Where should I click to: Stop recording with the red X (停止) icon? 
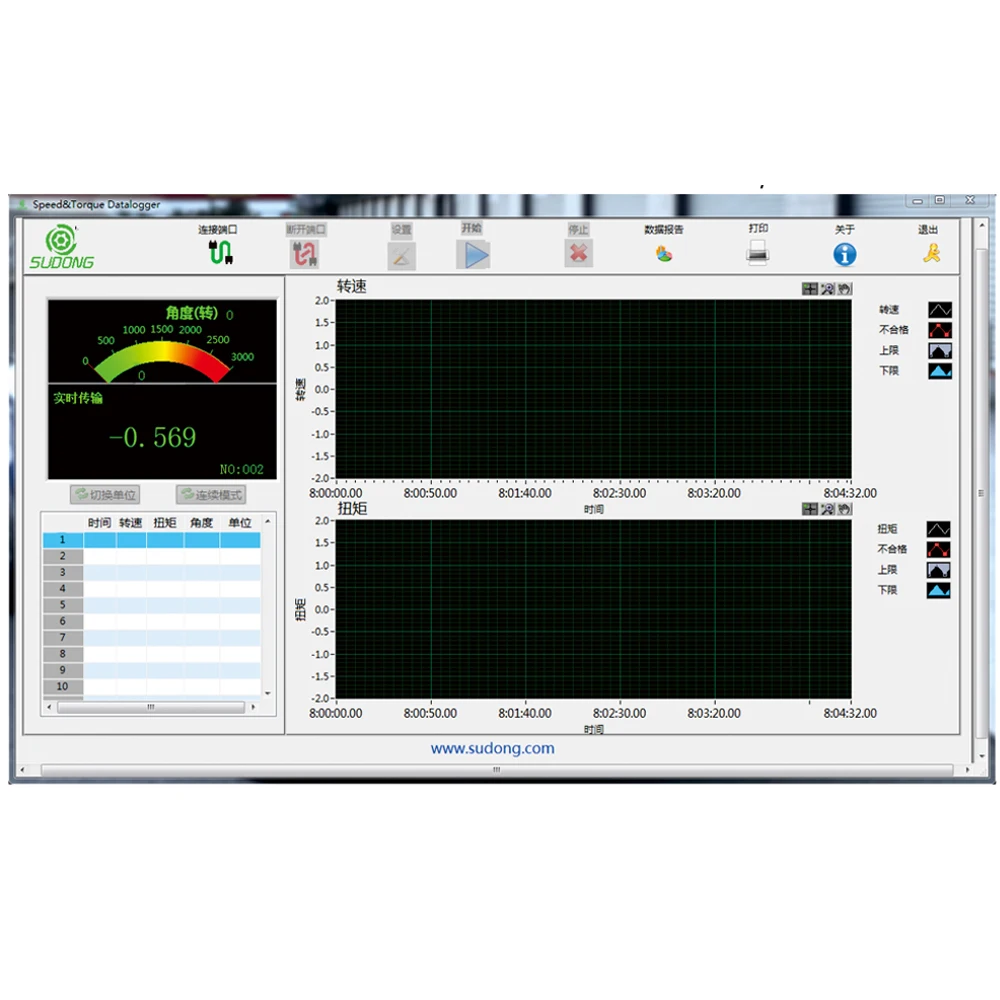(578, 253)
